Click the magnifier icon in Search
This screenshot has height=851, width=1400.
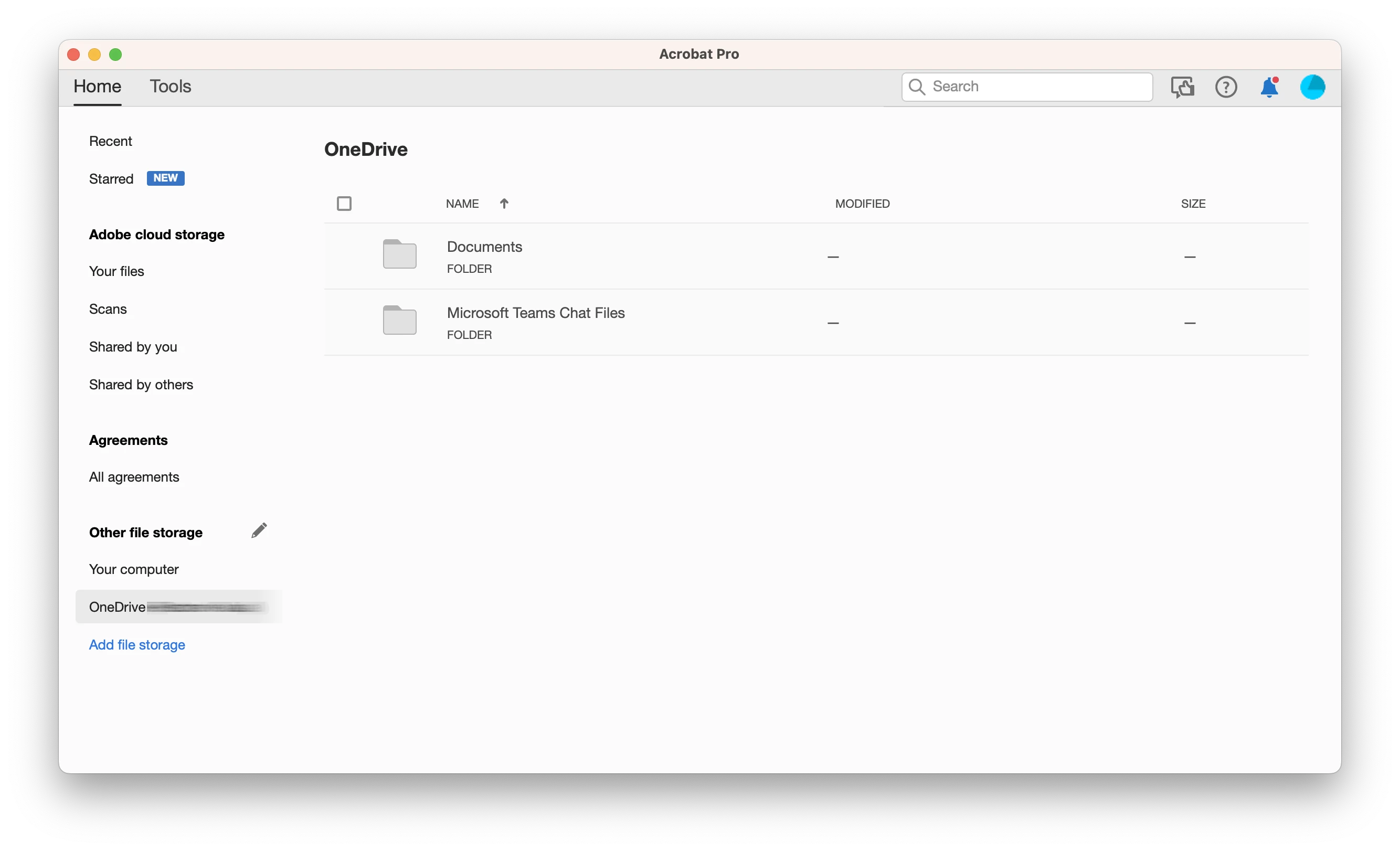[x=917, y=87]
